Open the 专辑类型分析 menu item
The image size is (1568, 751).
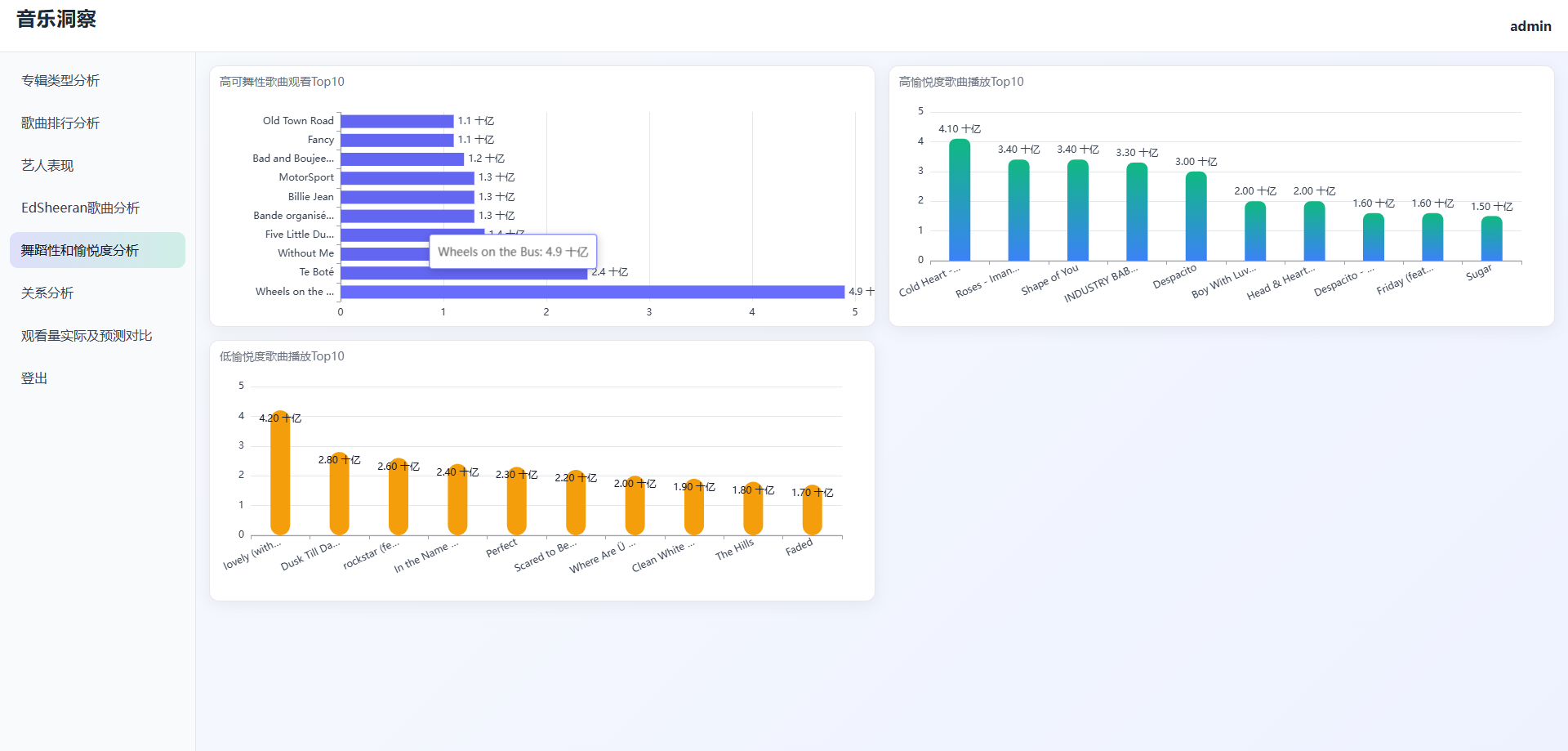60,80
